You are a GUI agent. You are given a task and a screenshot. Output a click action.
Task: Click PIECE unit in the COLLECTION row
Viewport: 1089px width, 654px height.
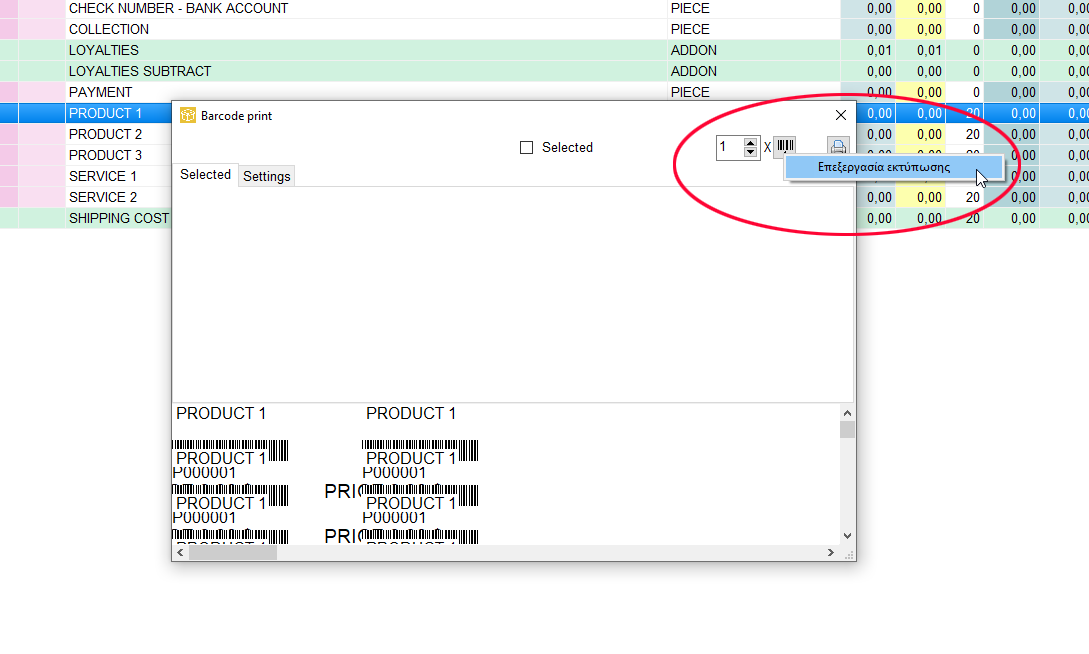click(690, 30)
